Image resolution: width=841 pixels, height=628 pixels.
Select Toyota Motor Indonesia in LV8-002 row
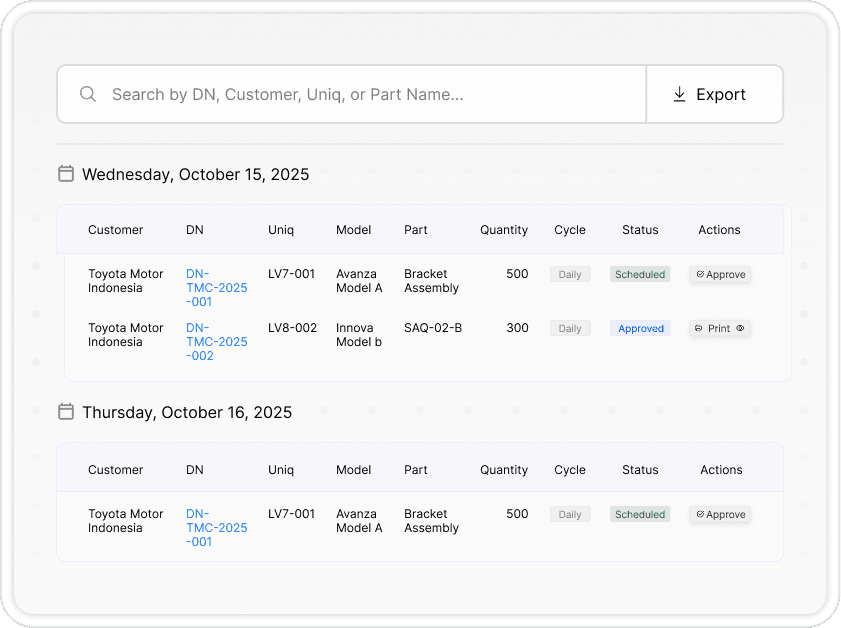[126, 335]
